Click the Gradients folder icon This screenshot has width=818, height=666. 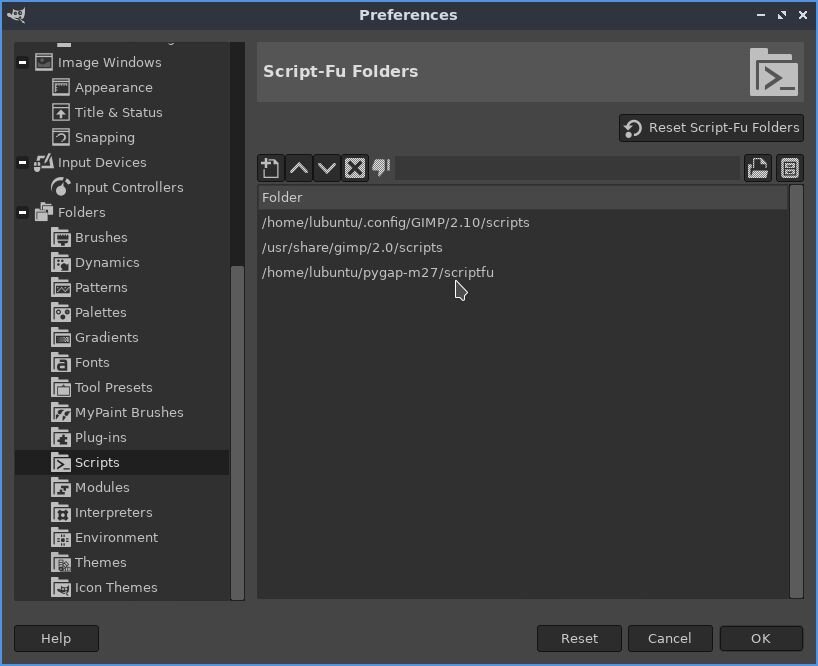click(x=61, y=337)
